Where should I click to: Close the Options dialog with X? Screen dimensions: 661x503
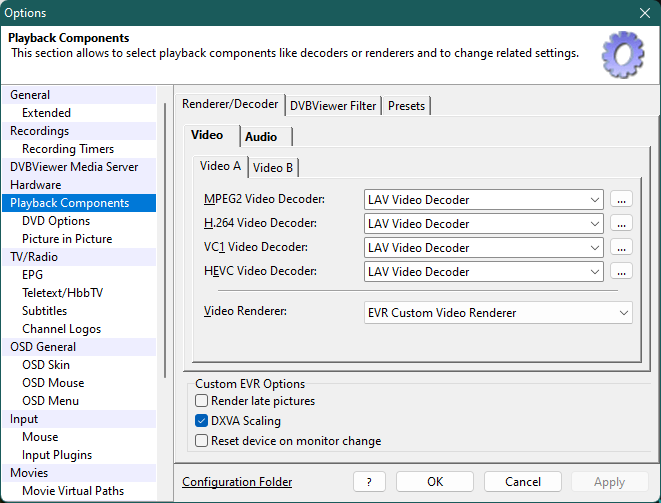(644, 13)
